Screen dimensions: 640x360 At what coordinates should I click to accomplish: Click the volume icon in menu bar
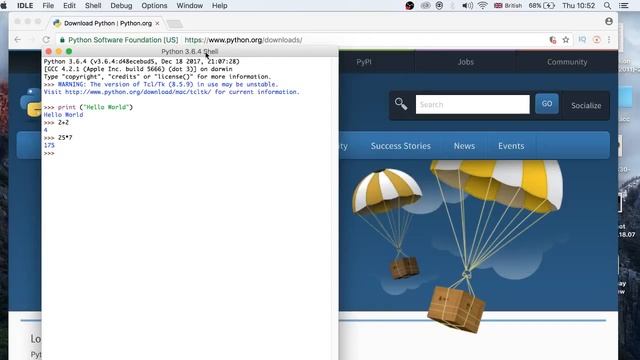pos(467,6)
